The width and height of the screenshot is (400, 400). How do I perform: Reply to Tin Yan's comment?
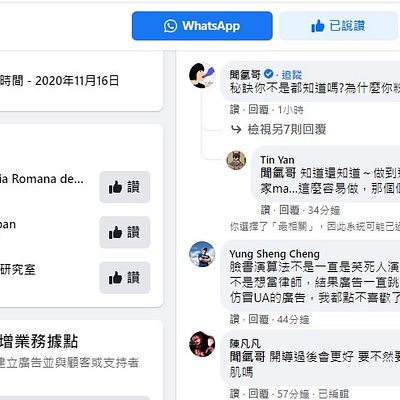(289, 210)
